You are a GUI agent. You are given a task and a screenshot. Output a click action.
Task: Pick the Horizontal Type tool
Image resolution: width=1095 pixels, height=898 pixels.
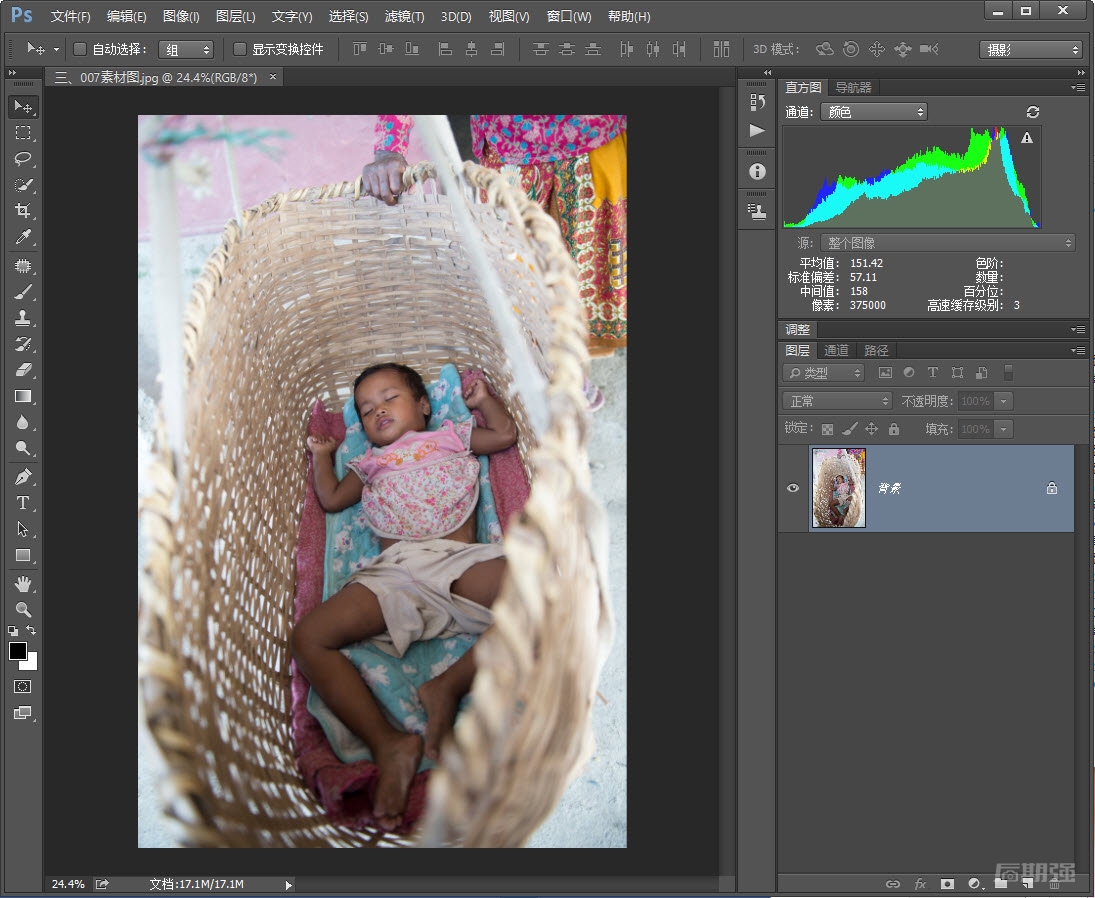[x=23, y=503]
